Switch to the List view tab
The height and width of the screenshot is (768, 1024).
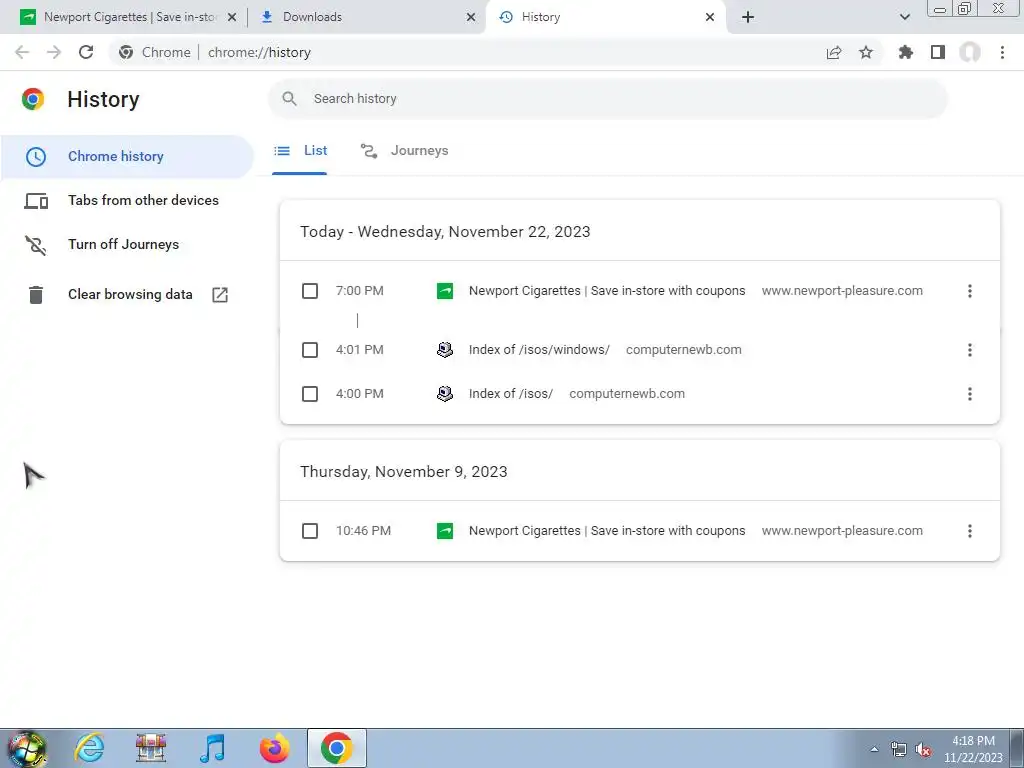(300, 151)
